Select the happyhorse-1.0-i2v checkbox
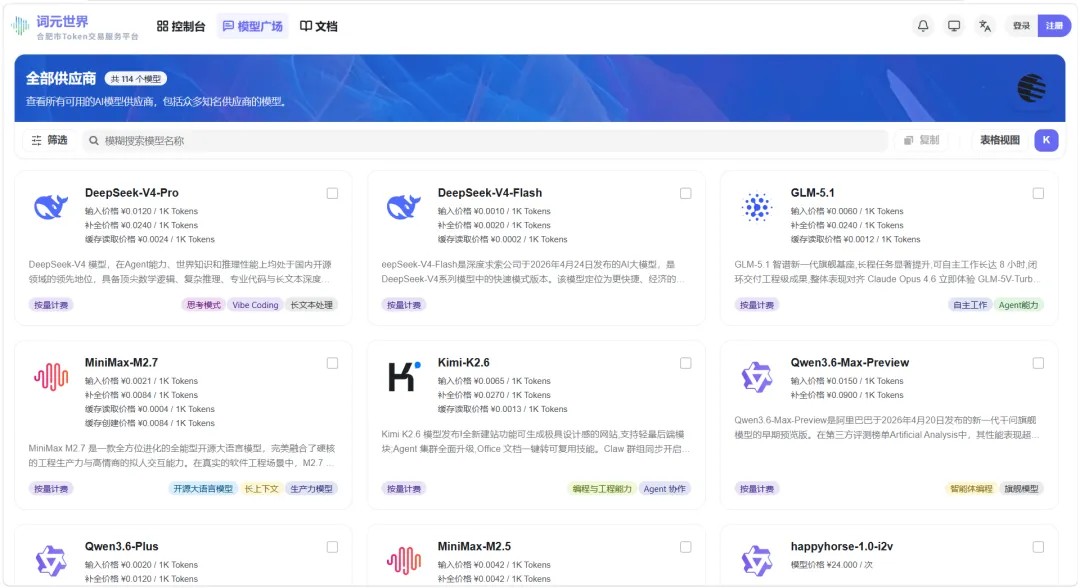The width and height of the screenshot is (1080, 588). pyautogui.click(x=1038, y=547)
